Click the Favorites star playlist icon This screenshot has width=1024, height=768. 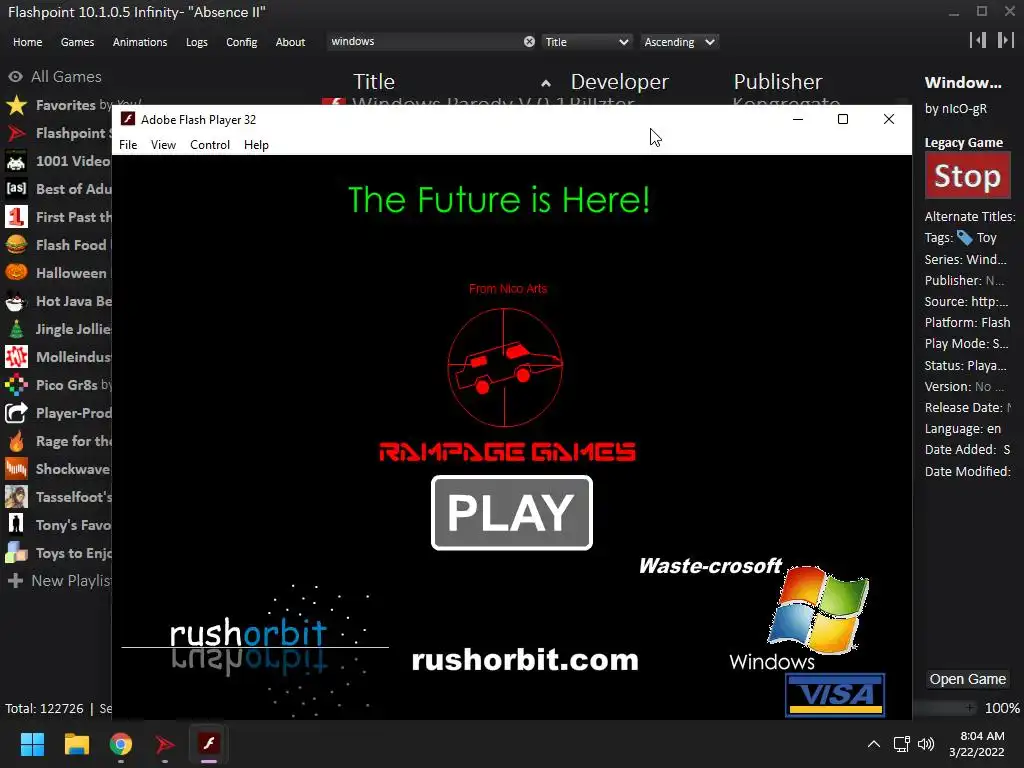[16, 105]
